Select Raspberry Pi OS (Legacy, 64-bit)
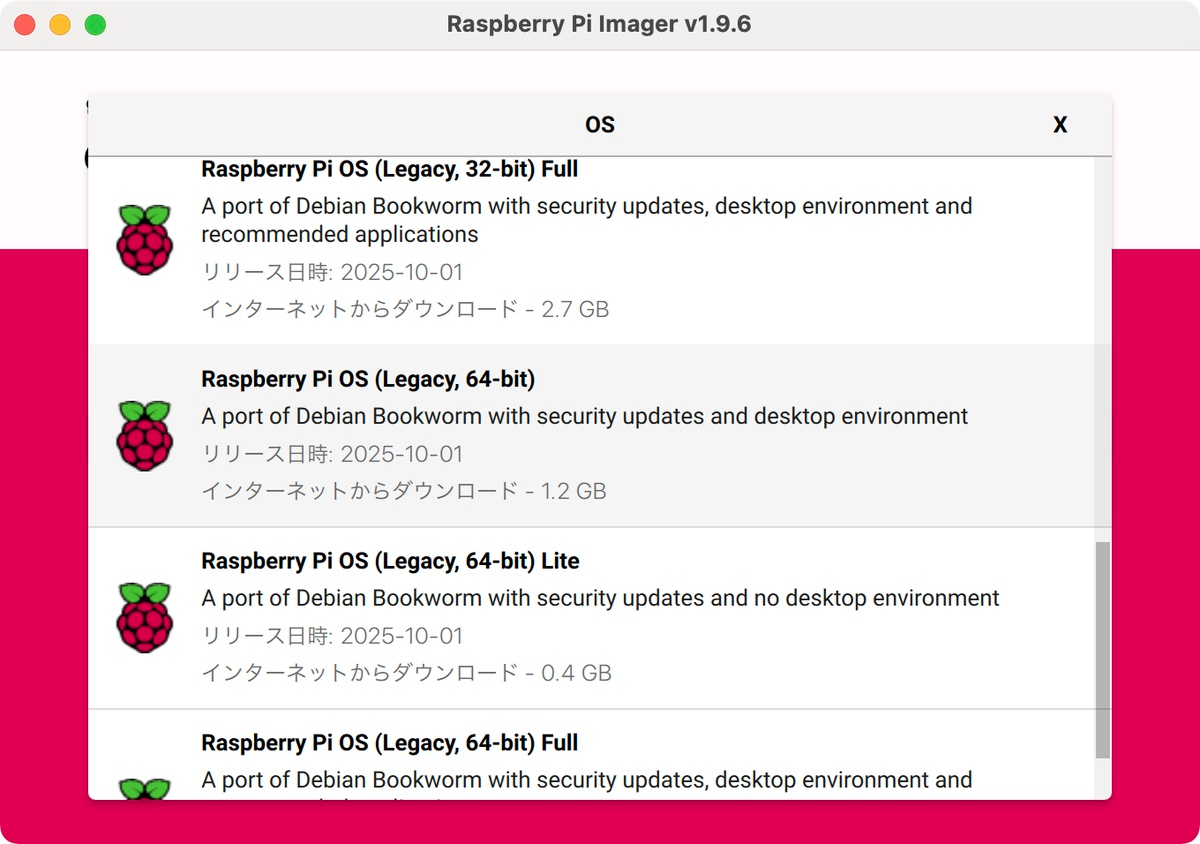This screenshot has width=1200, height=844. pyautogui.click(x=592, y=436)
